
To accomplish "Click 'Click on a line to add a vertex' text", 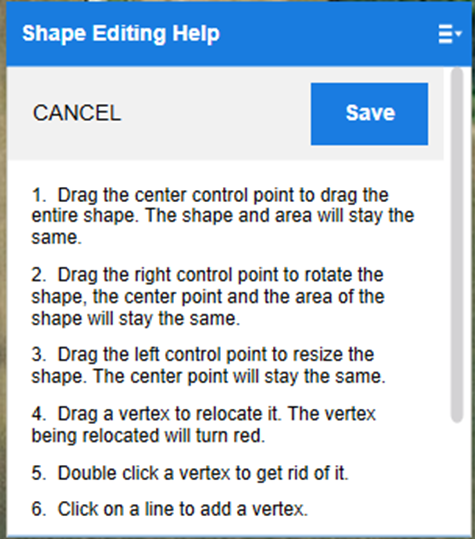I will pos(182,509).
